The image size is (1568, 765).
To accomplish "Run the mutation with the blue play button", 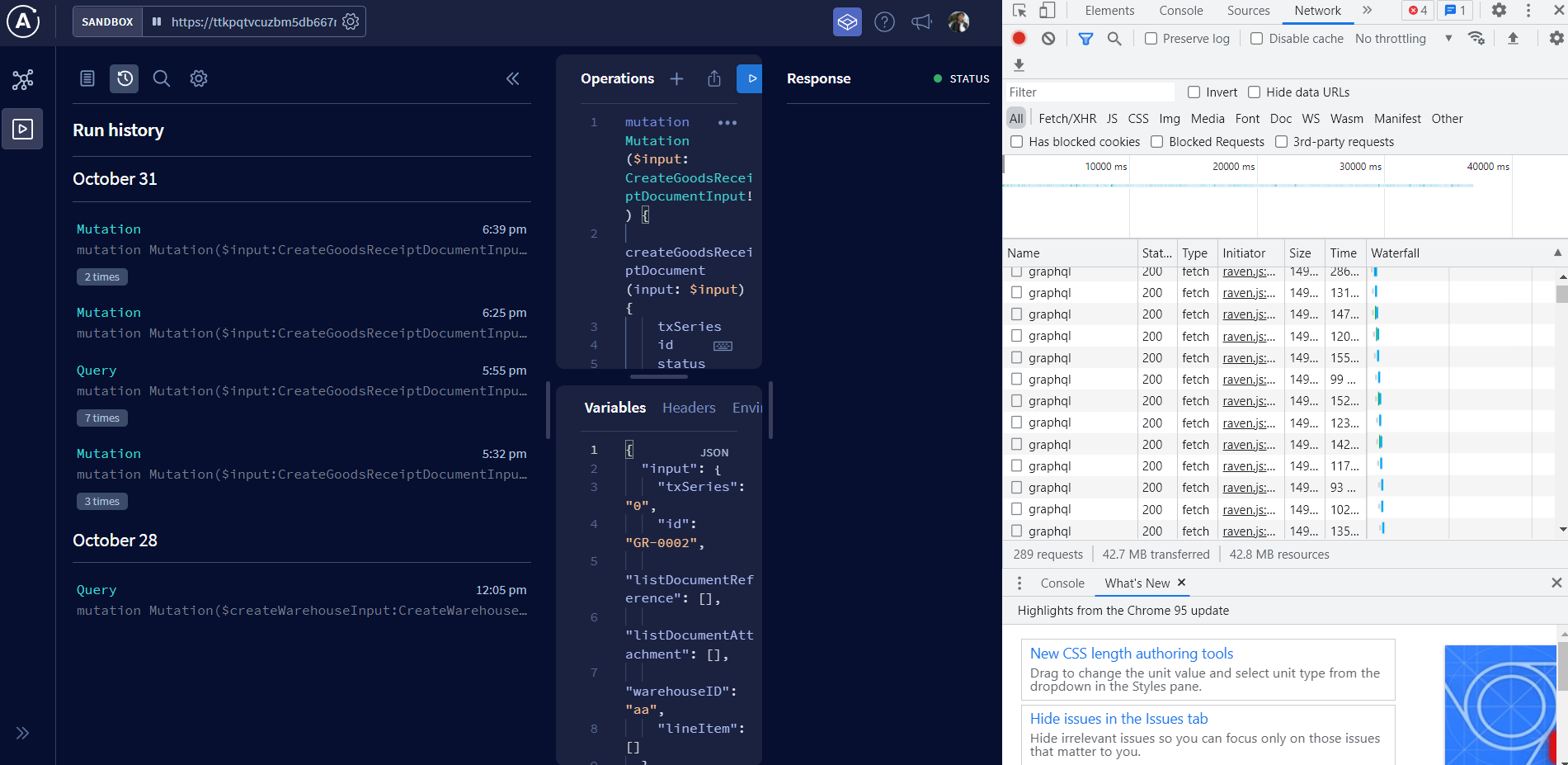I will click(750, 78).
